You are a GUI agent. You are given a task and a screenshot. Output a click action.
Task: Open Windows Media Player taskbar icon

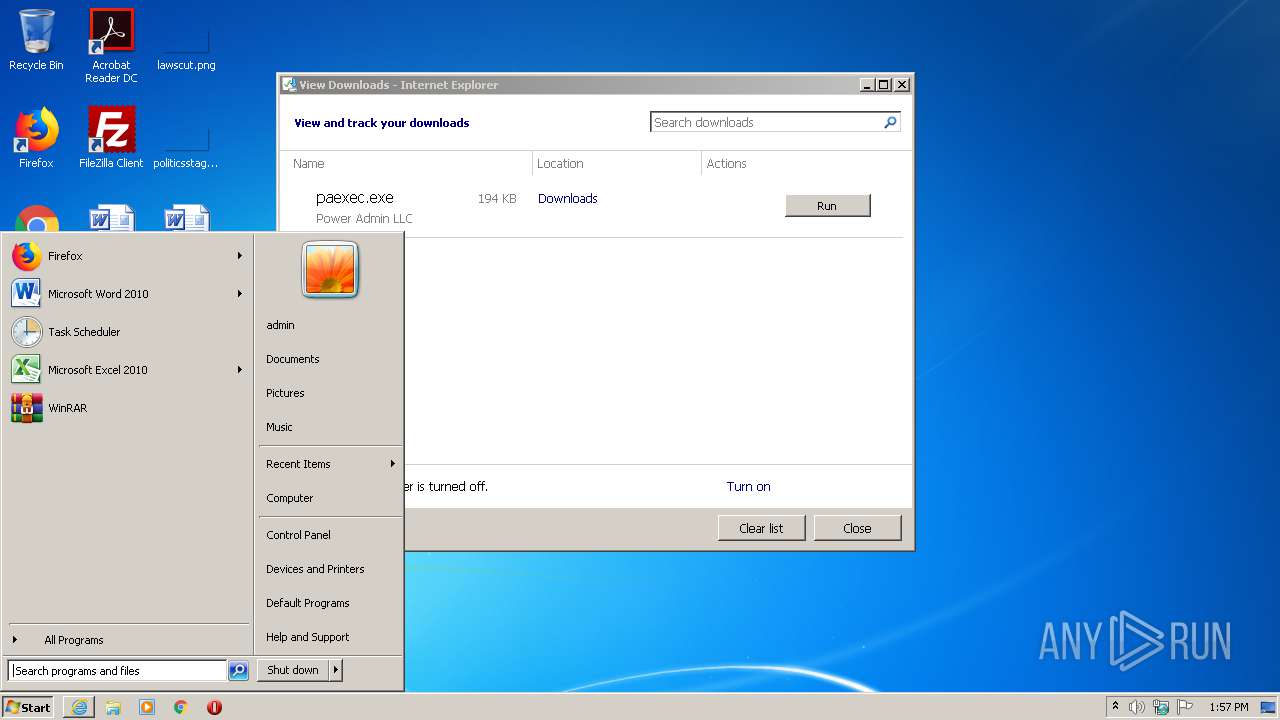tap(147, 707)
